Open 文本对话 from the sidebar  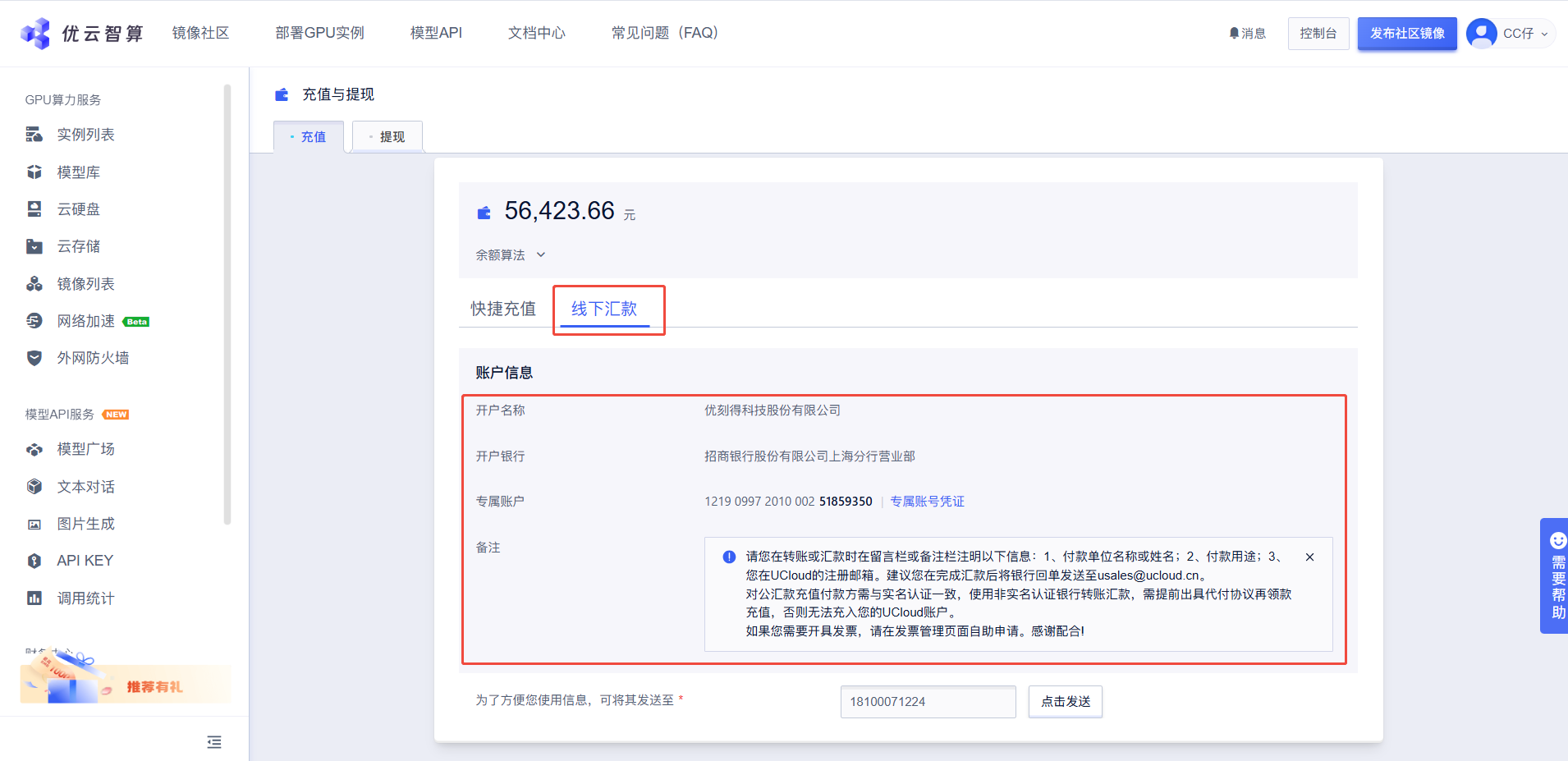click(85, 487)
